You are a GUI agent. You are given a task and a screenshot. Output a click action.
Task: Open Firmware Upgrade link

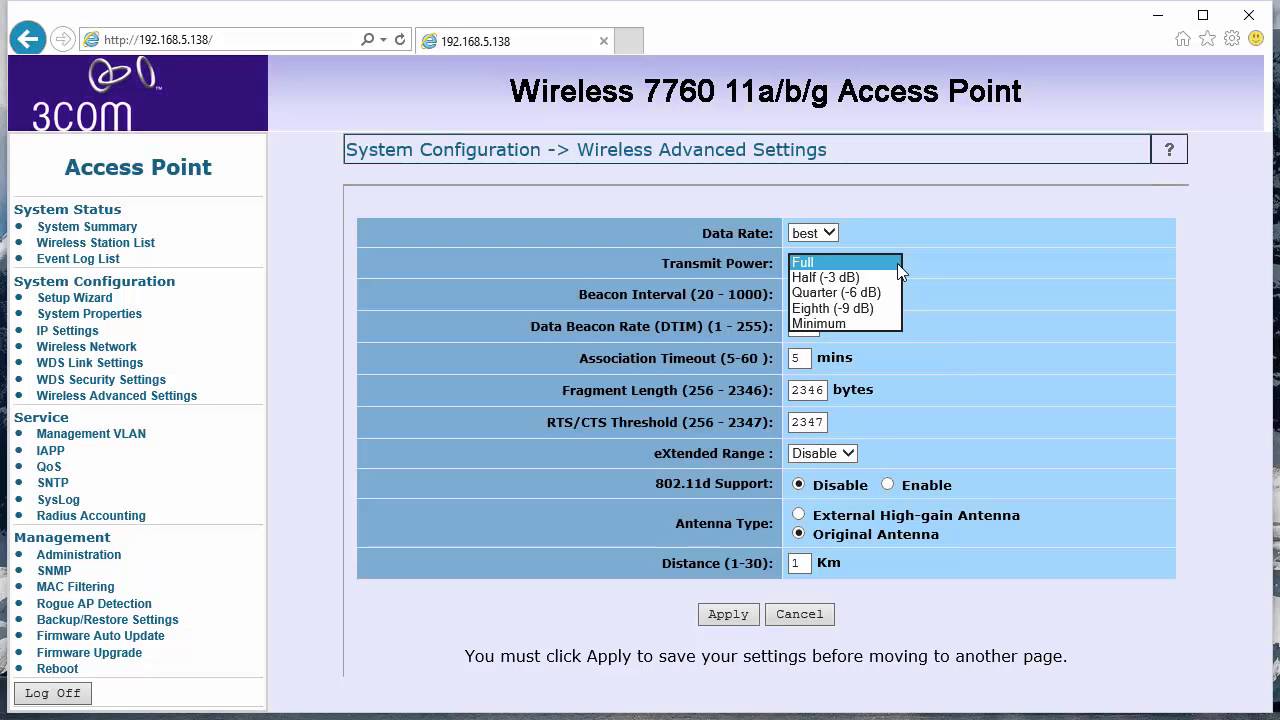[89, 653]
